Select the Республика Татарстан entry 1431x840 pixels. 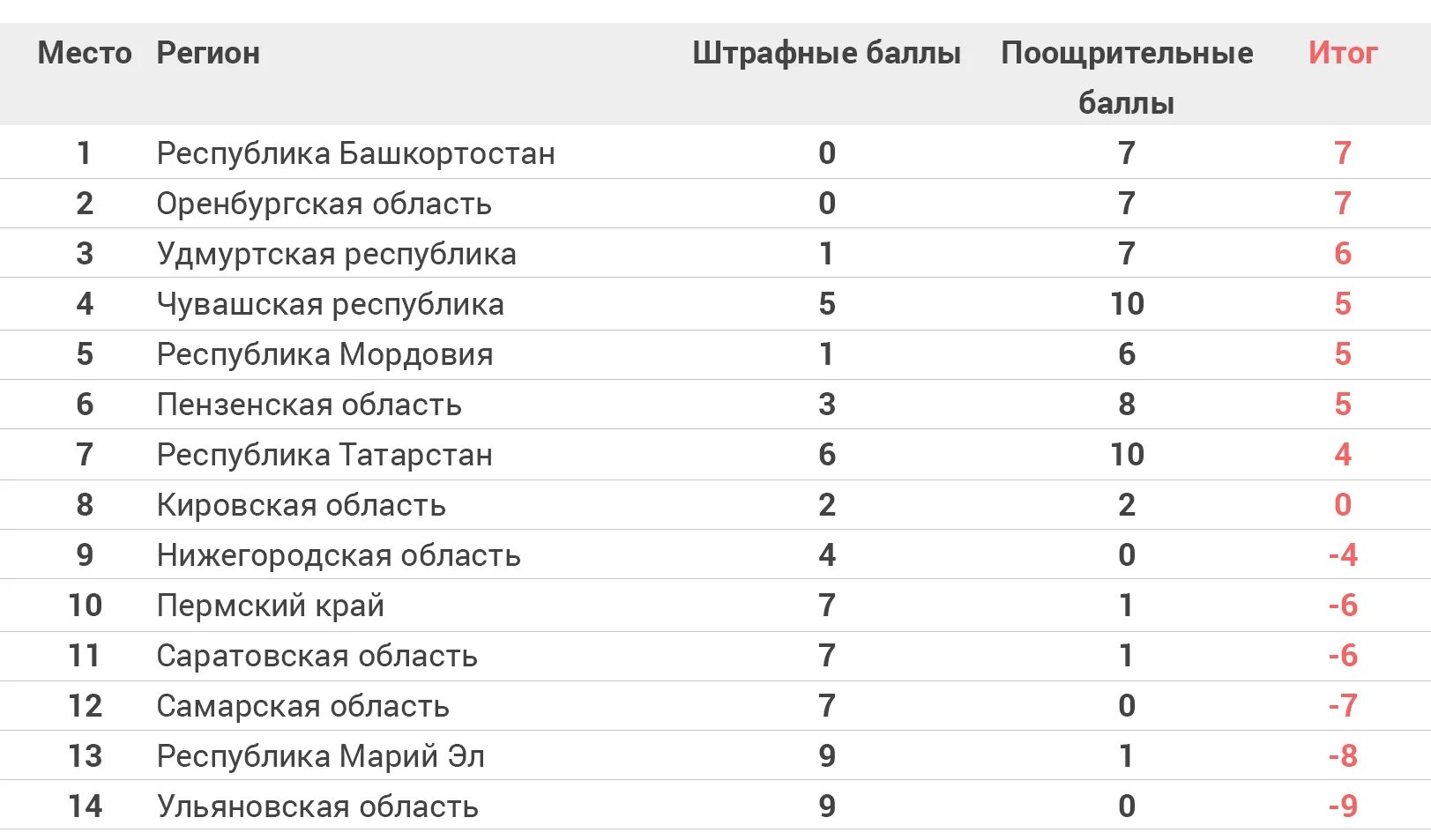[324, 455]
